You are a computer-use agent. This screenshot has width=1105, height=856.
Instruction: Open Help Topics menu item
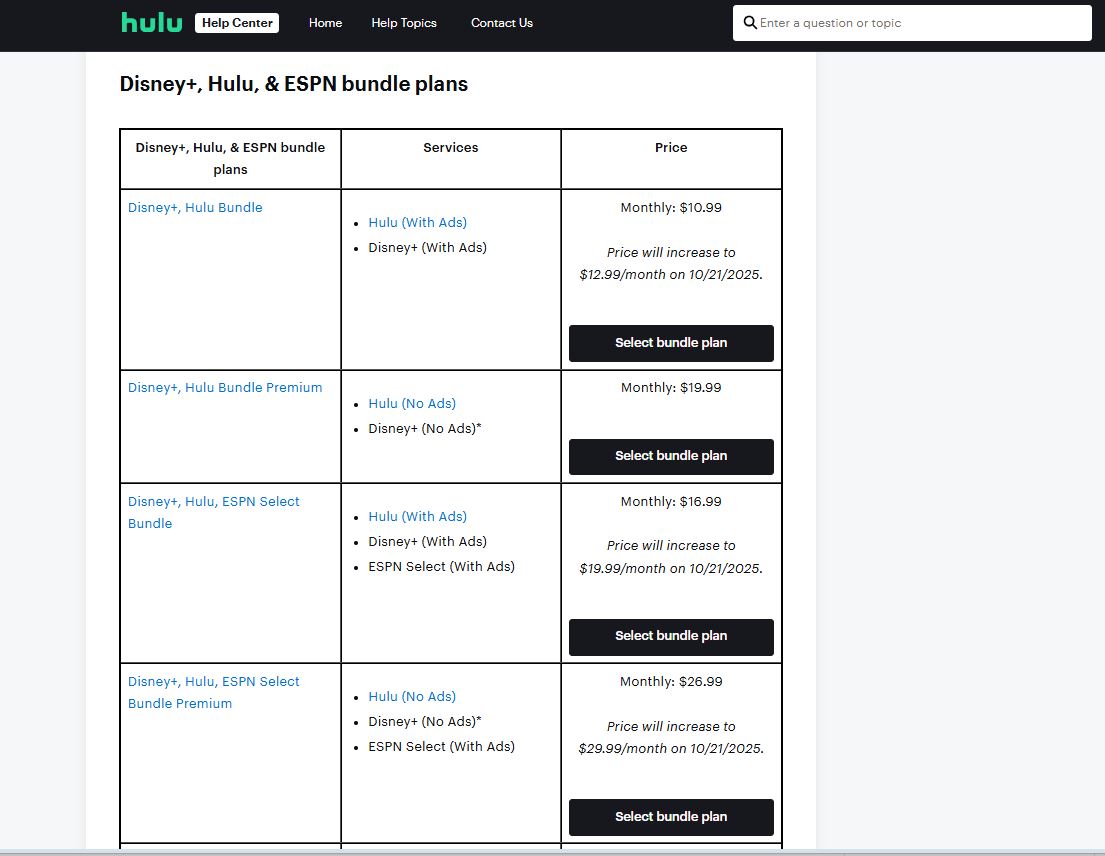coord(404,23)
